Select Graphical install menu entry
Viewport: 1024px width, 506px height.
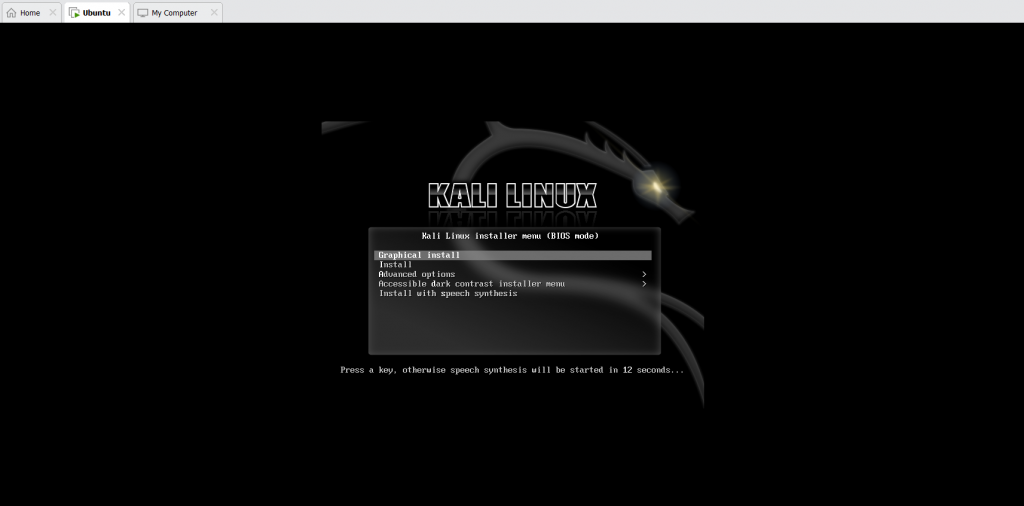click(x=513, y=255)
